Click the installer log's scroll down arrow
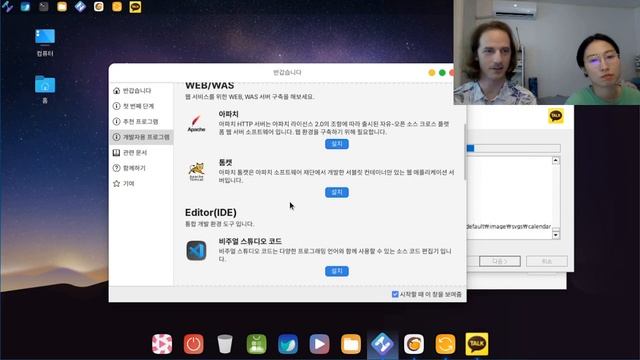Image resolution: width=640 pixels, height=360 pixels. 556,235
